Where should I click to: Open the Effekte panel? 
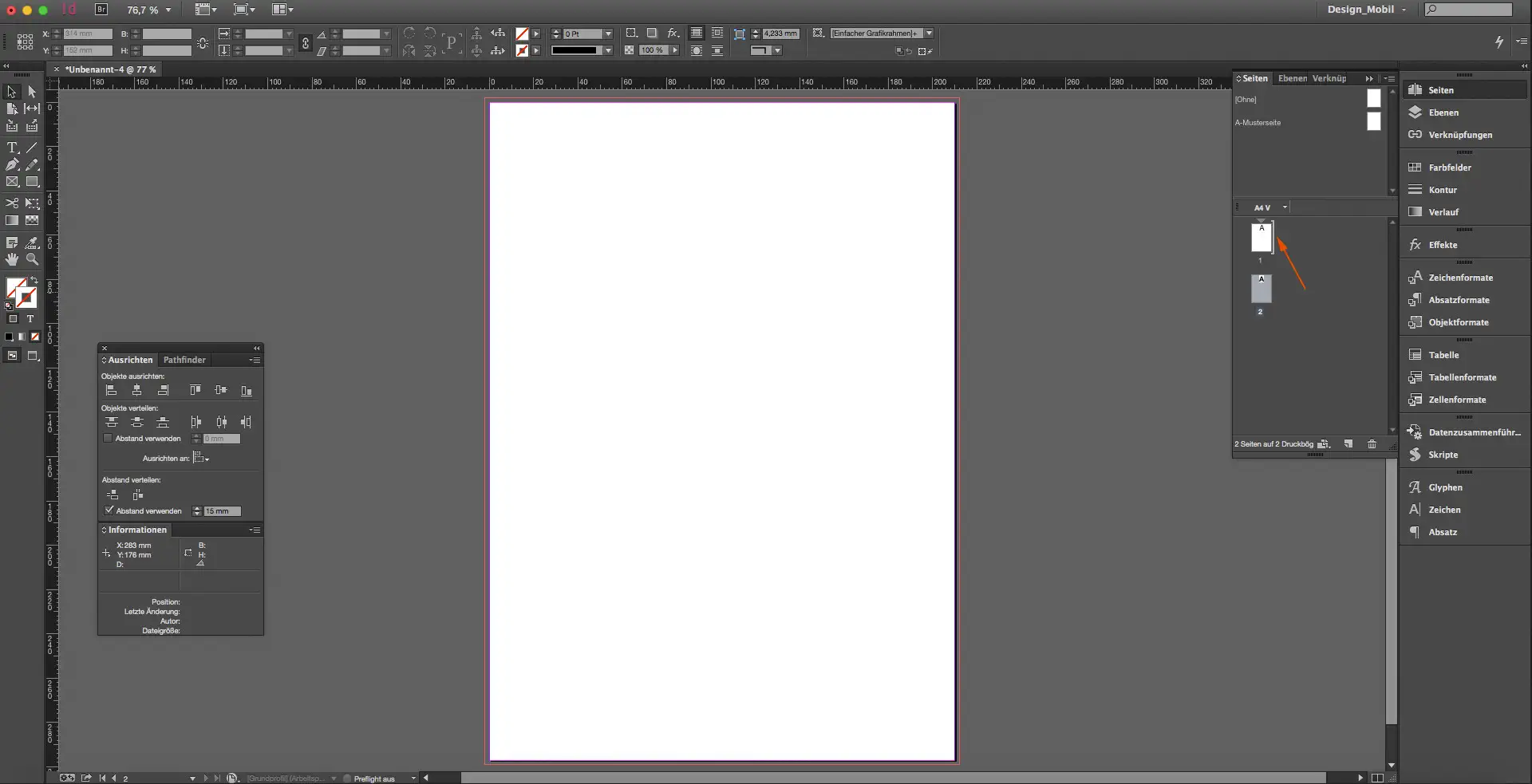[1443, 245]
